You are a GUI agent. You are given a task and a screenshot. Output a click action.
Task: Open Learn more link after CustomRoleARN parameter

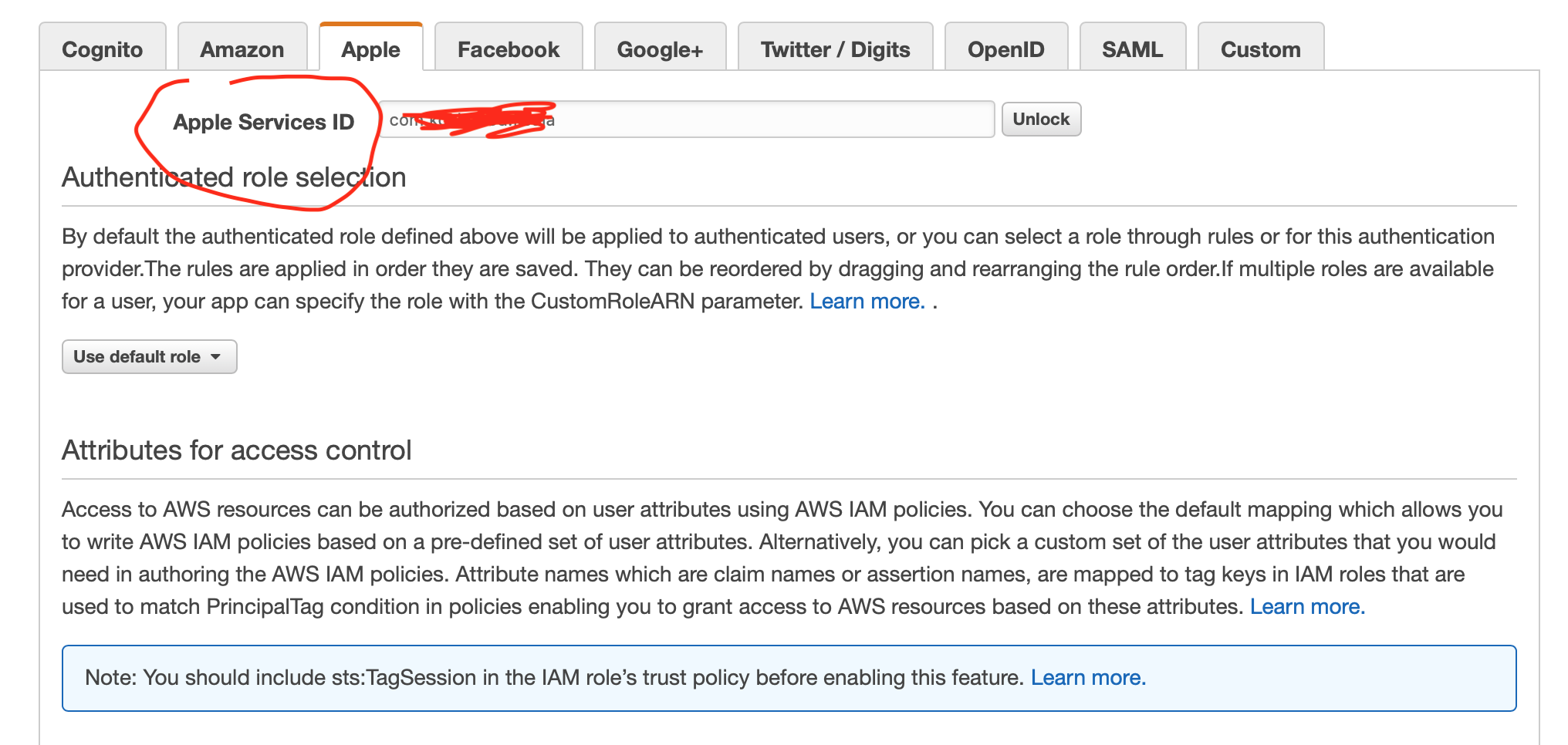867,302
